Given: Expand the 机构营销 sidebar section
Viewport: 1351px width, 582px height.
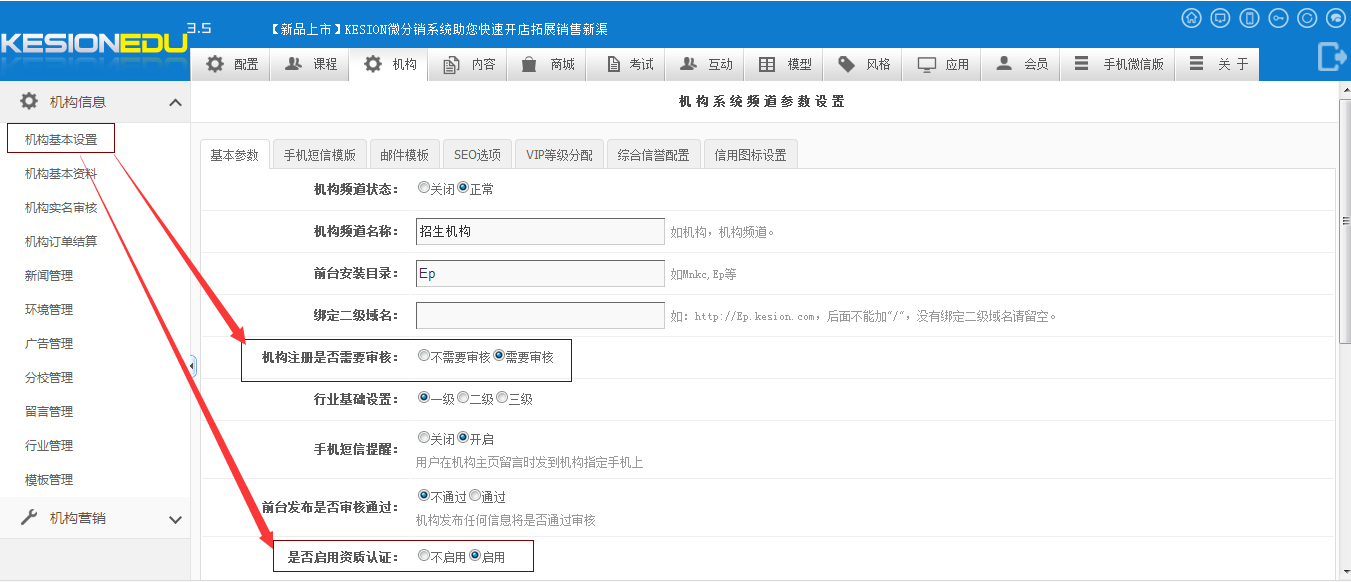Looking at the screenshot, I should pyautogui.click(x=175, y=519).
